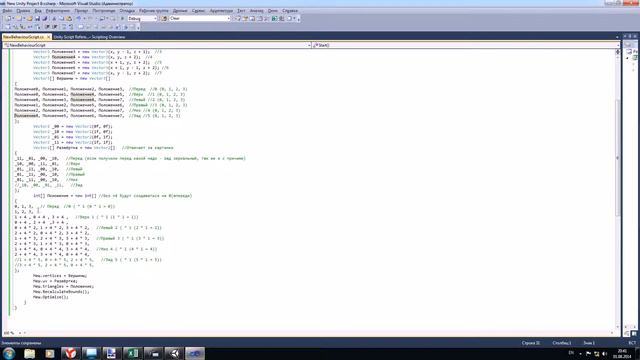Switch to the NewBehaviourScript.cs tab
This screenshot has height=360, width=640.
pyautogui.click(x=24, y=37)
